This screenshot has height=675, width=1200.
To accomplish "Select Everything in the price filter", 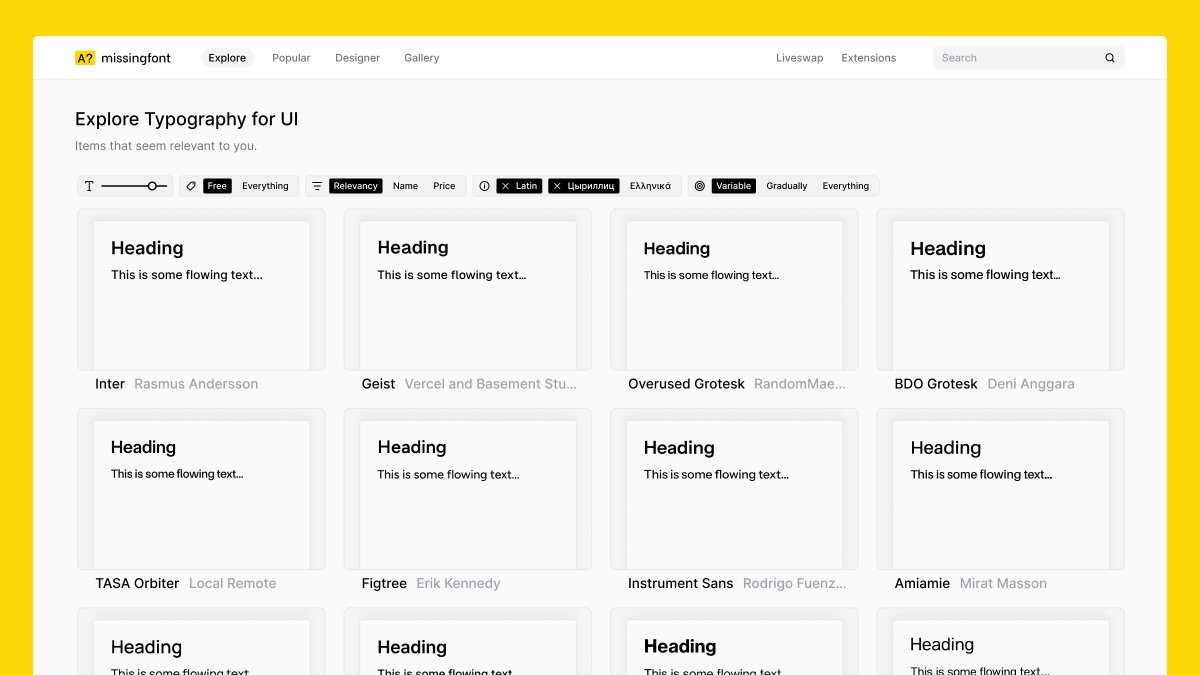I will pos(265,186).
